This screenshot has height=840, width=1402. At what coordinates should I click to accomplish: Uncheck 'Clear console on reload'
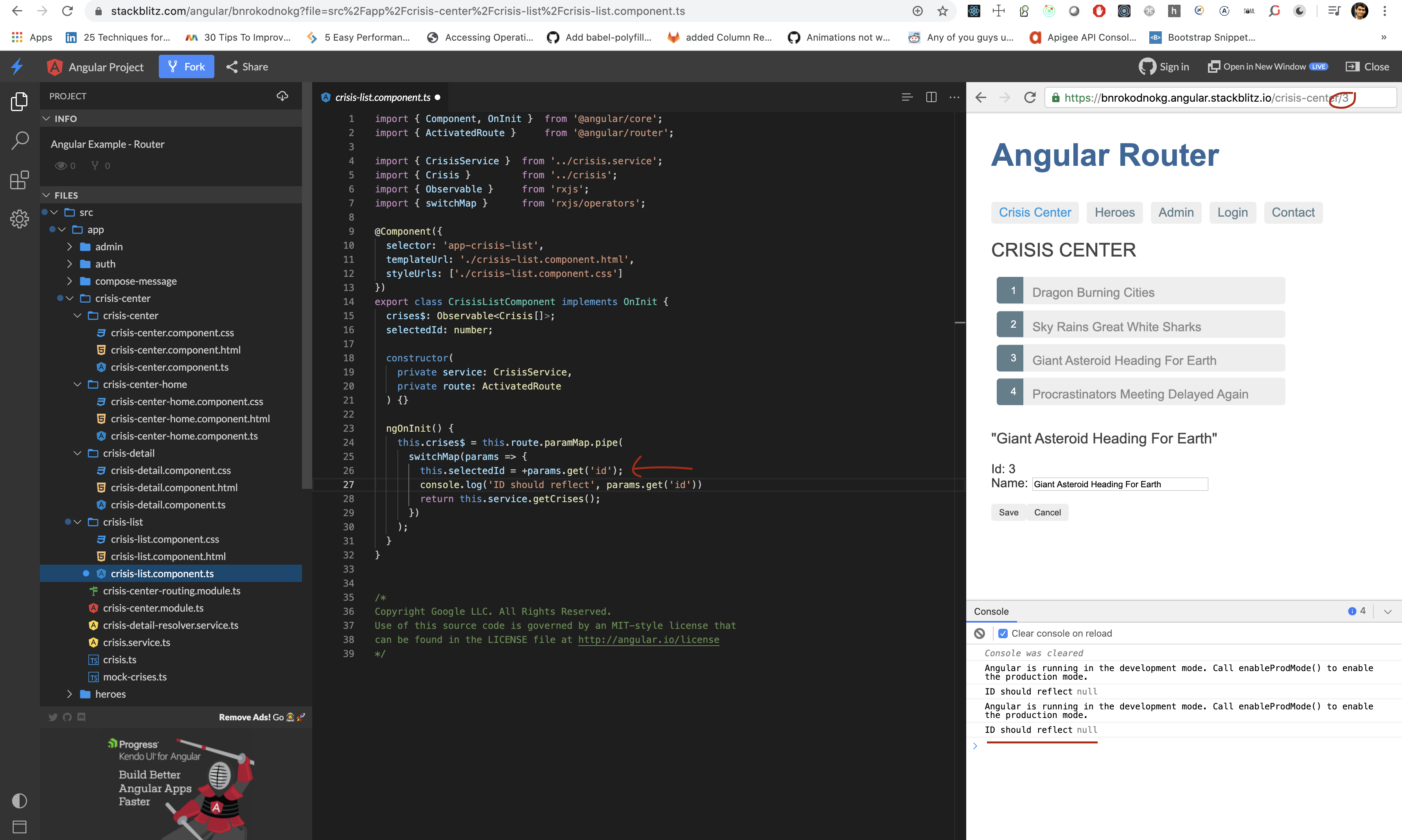tap(1003, 633)
